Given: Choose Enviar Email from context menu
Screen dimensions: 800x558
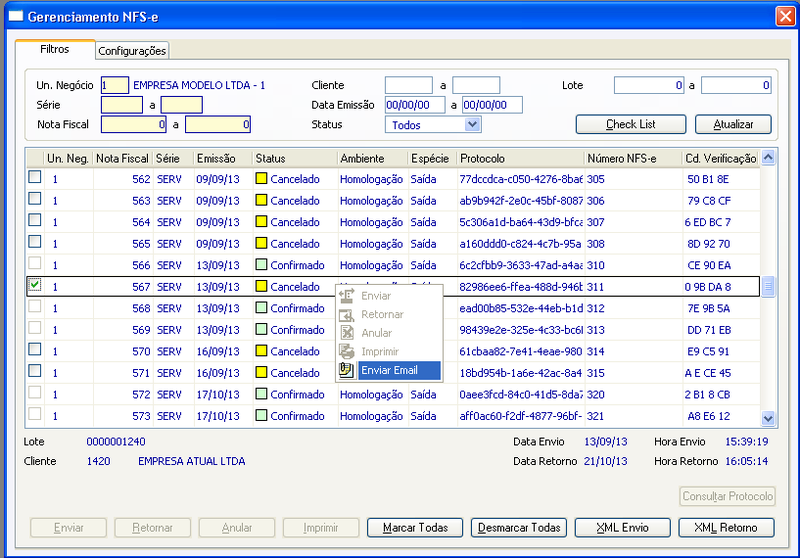Looking at the screenshot, I should tap(389, 370).
